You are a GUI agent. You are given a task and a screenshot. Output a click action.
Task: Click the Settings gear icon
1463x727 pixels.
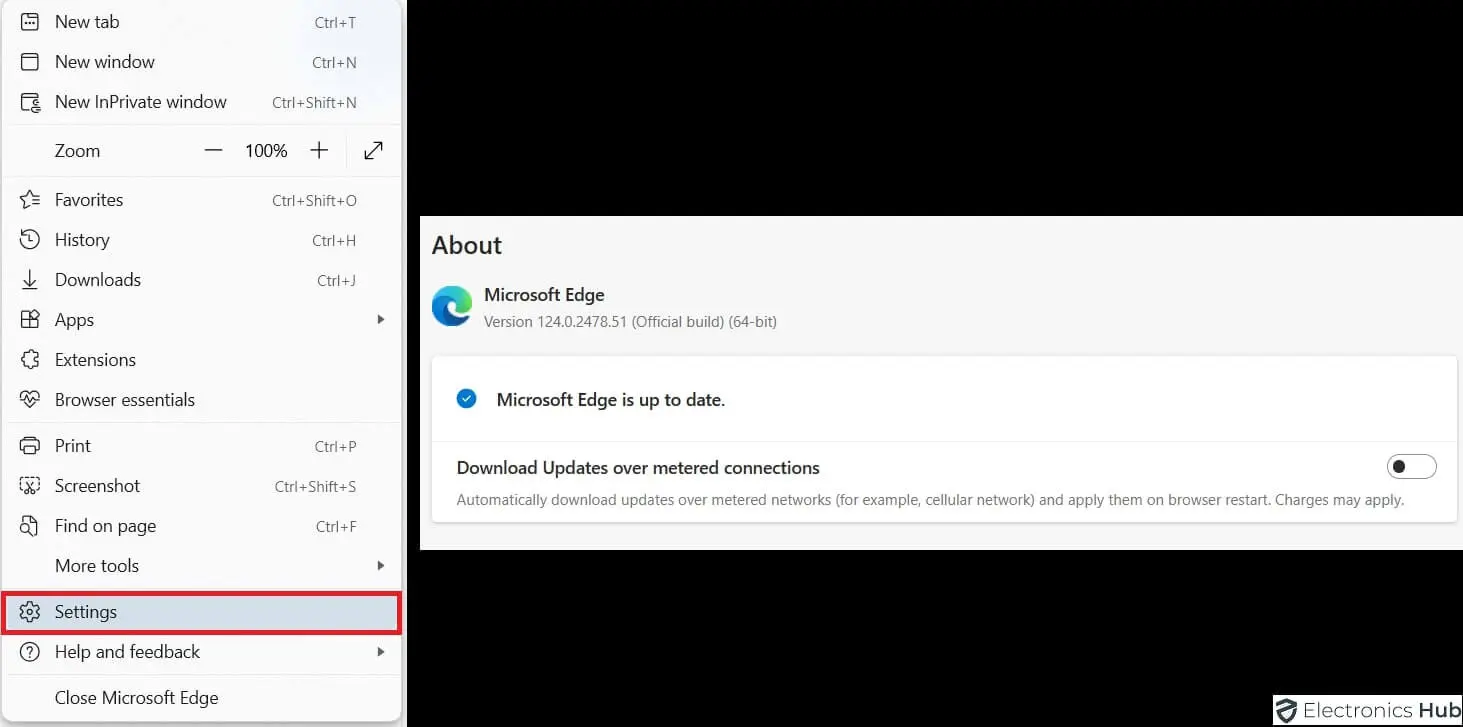tap(30, 612)
